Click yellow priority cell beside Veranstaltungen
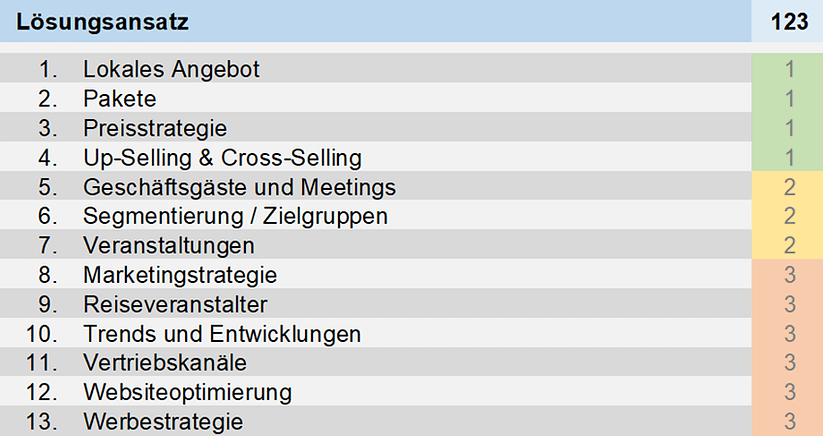The height and width of the screenshot is (436, 823). tap(787, 244)
